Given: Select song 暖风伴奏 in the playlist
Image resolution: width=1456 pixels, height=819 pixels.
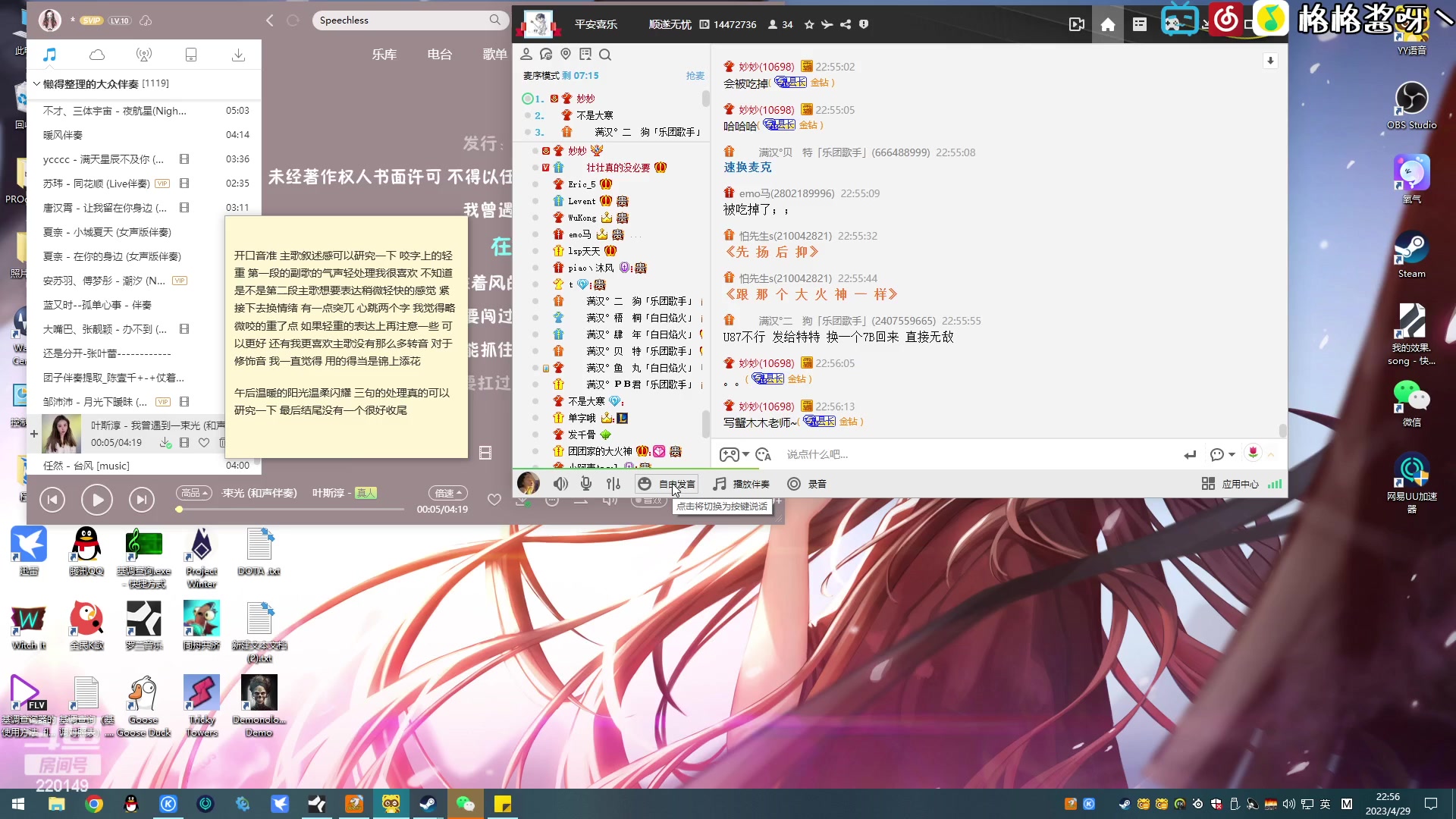Looking at the screenshot, I should (x=144, y=135).
